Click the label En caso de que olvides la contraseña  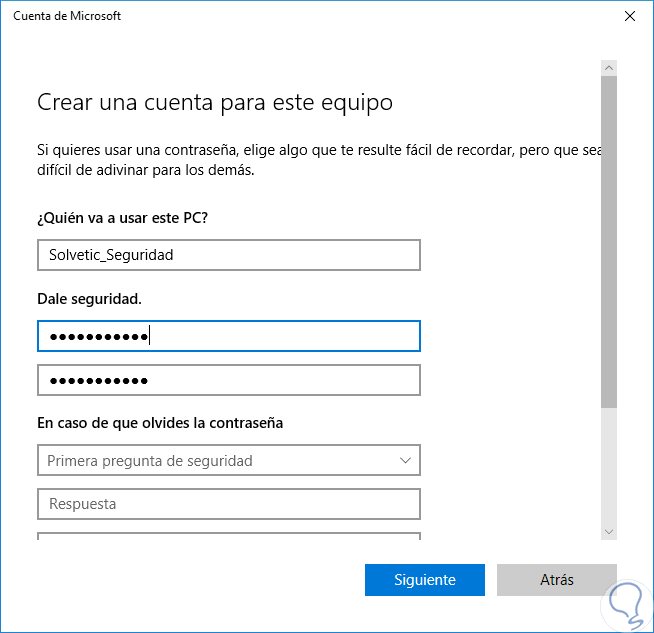pos(160,423)
